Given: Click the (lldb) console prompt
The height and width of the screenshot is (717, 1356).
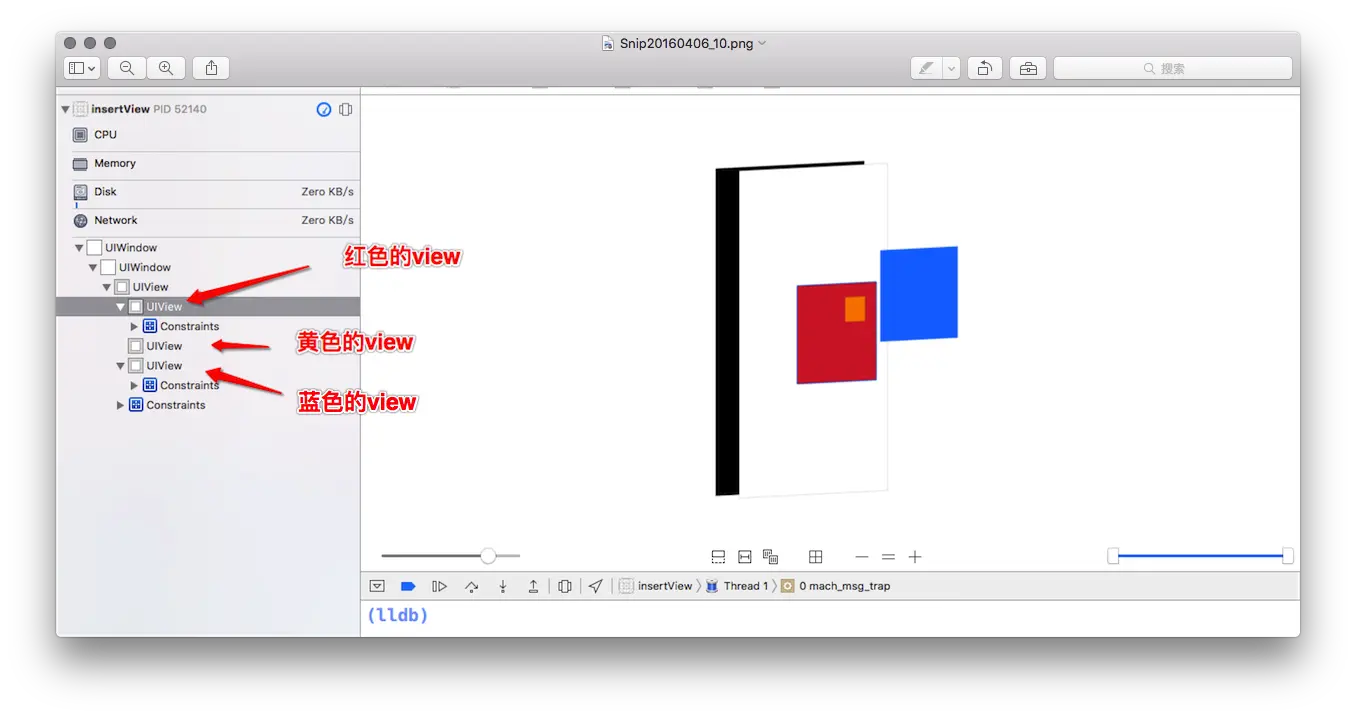Looking at the screenshot, I should coord(397,615).
